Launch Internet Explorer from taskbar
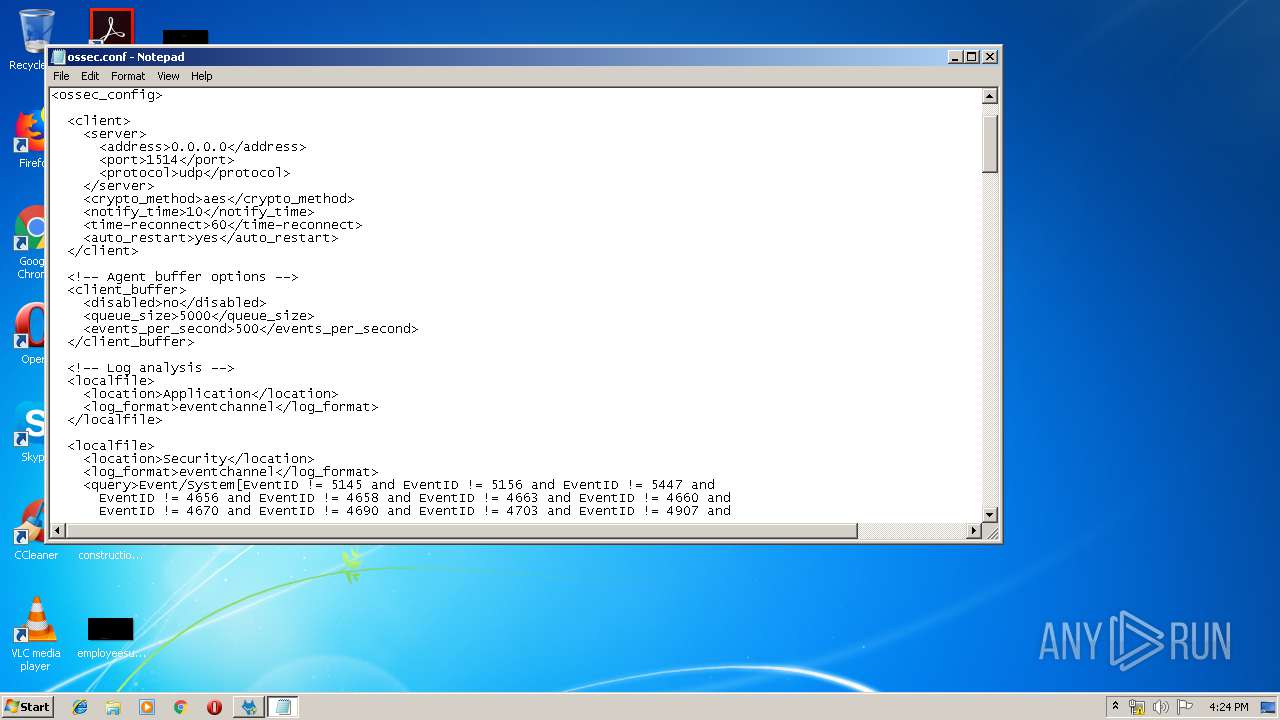The height and width of the screenshot is (720, 1280). point(80,707)
